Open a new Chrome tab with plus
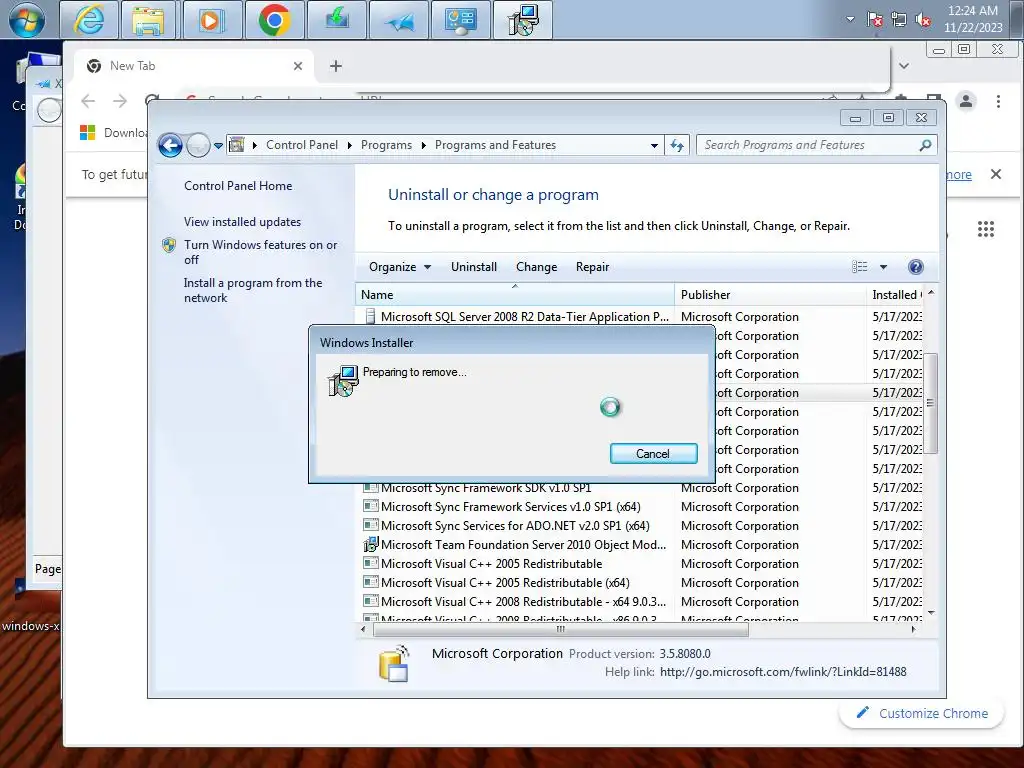 click(336, 66)
